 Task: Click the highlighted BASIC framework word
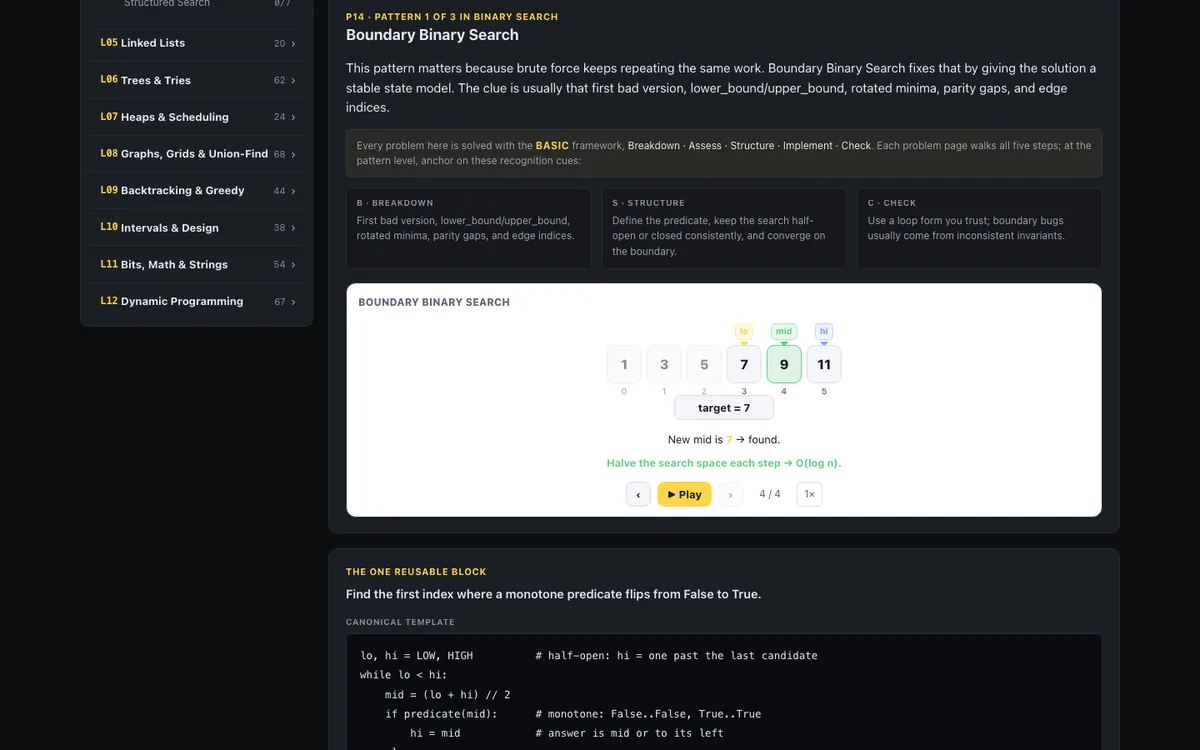tap(552, 146)
